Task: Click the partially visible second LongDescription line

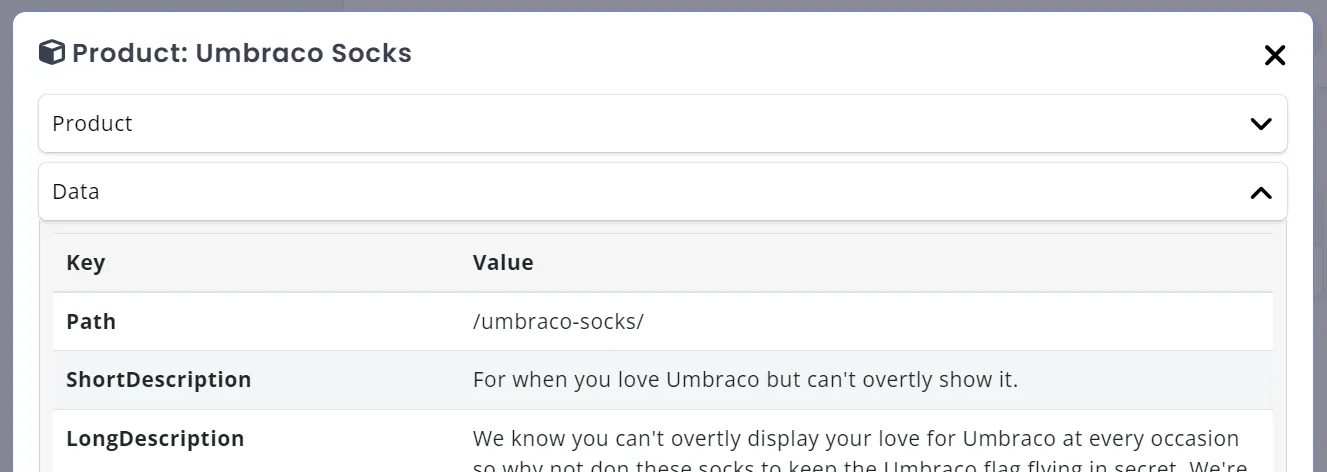Action: point(859,466)
